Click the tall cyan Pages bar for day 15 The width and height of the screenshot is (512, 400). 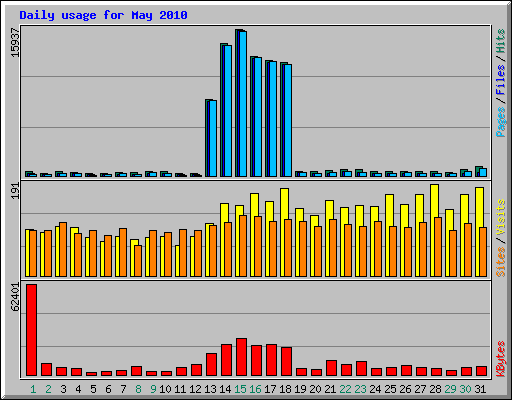pos(243,104)
